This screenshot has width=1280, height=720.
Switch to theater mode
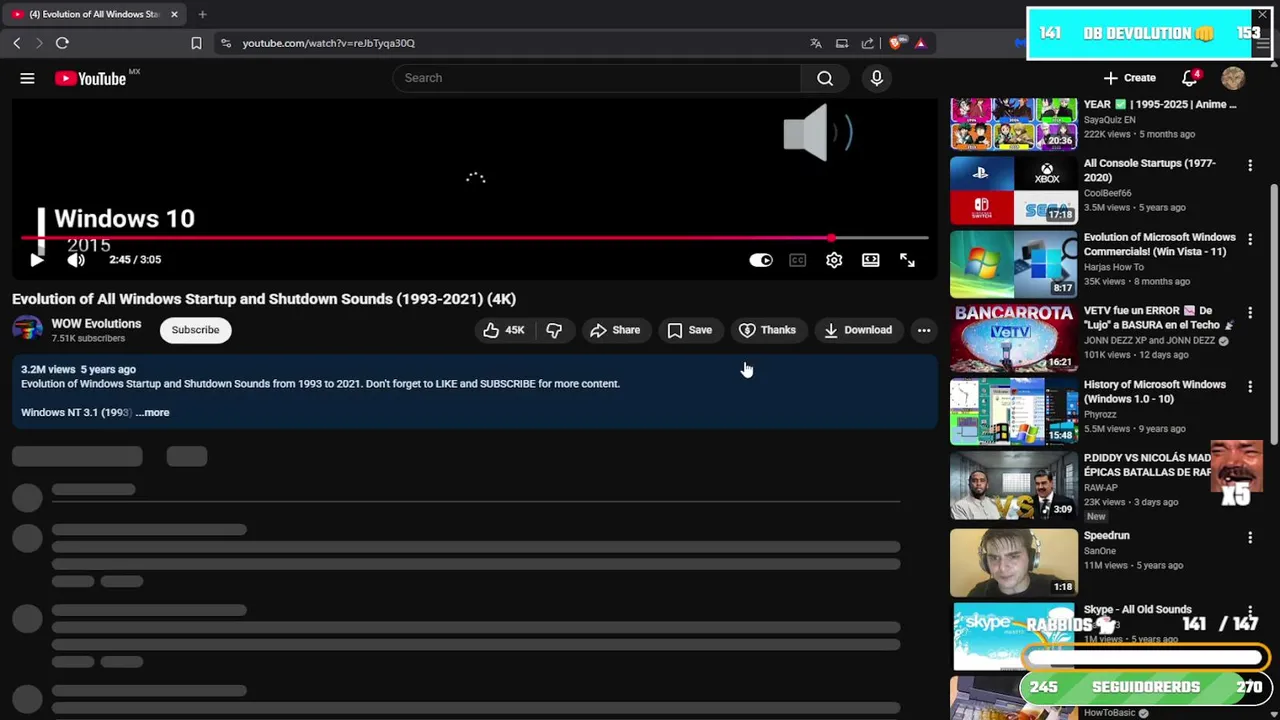tap(871, 260)
